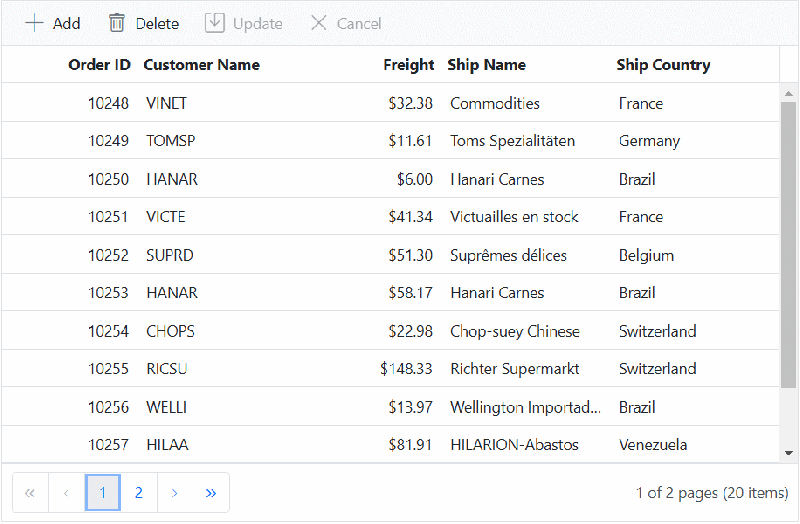
Task: Go to the previous page
Action: coord(66,493)
